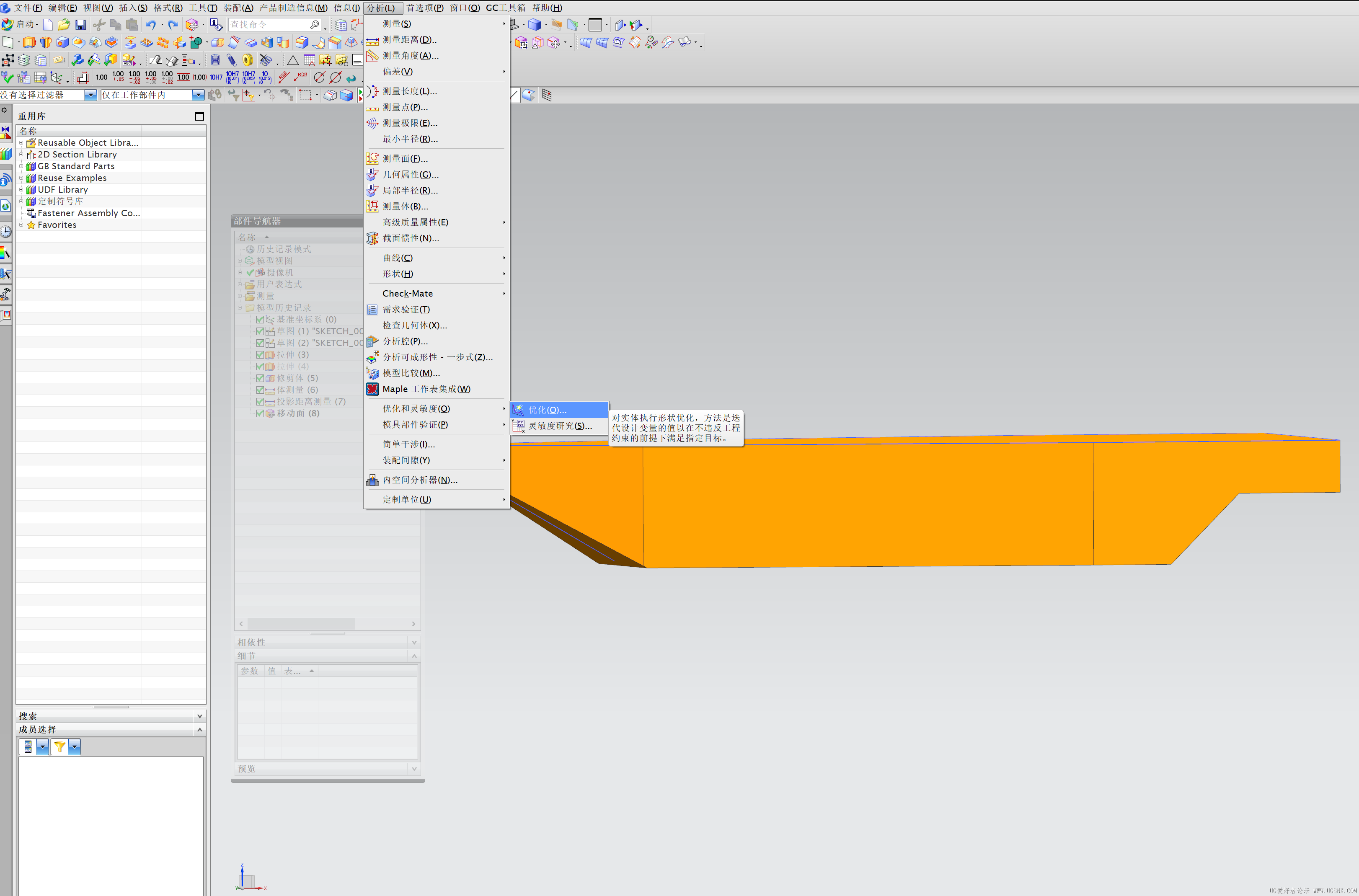Click the Maple leaf icon
Viewport: 1359px width, 896px height.
click(x=372, y=389)
